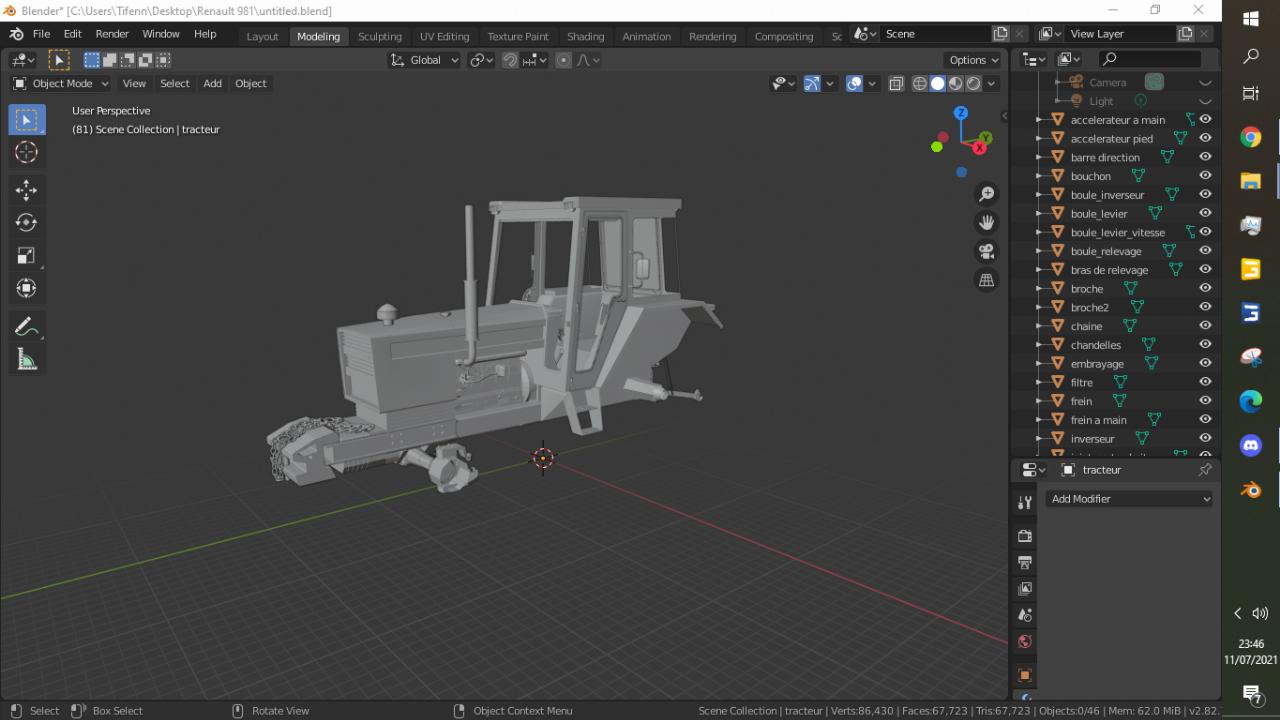
Task: Open the Scene properties tab
Action: coord(1025,615)
